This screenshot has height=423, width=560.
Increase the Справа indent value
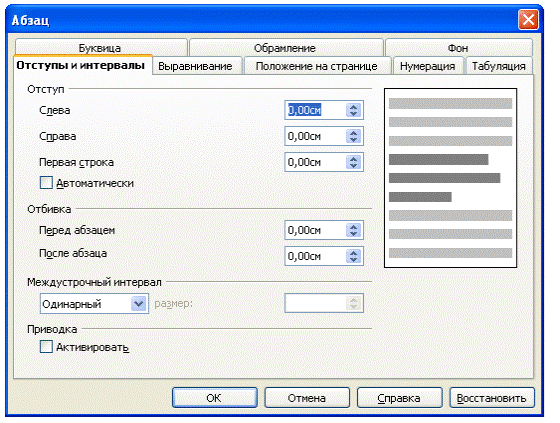click(x=354, y=133)
